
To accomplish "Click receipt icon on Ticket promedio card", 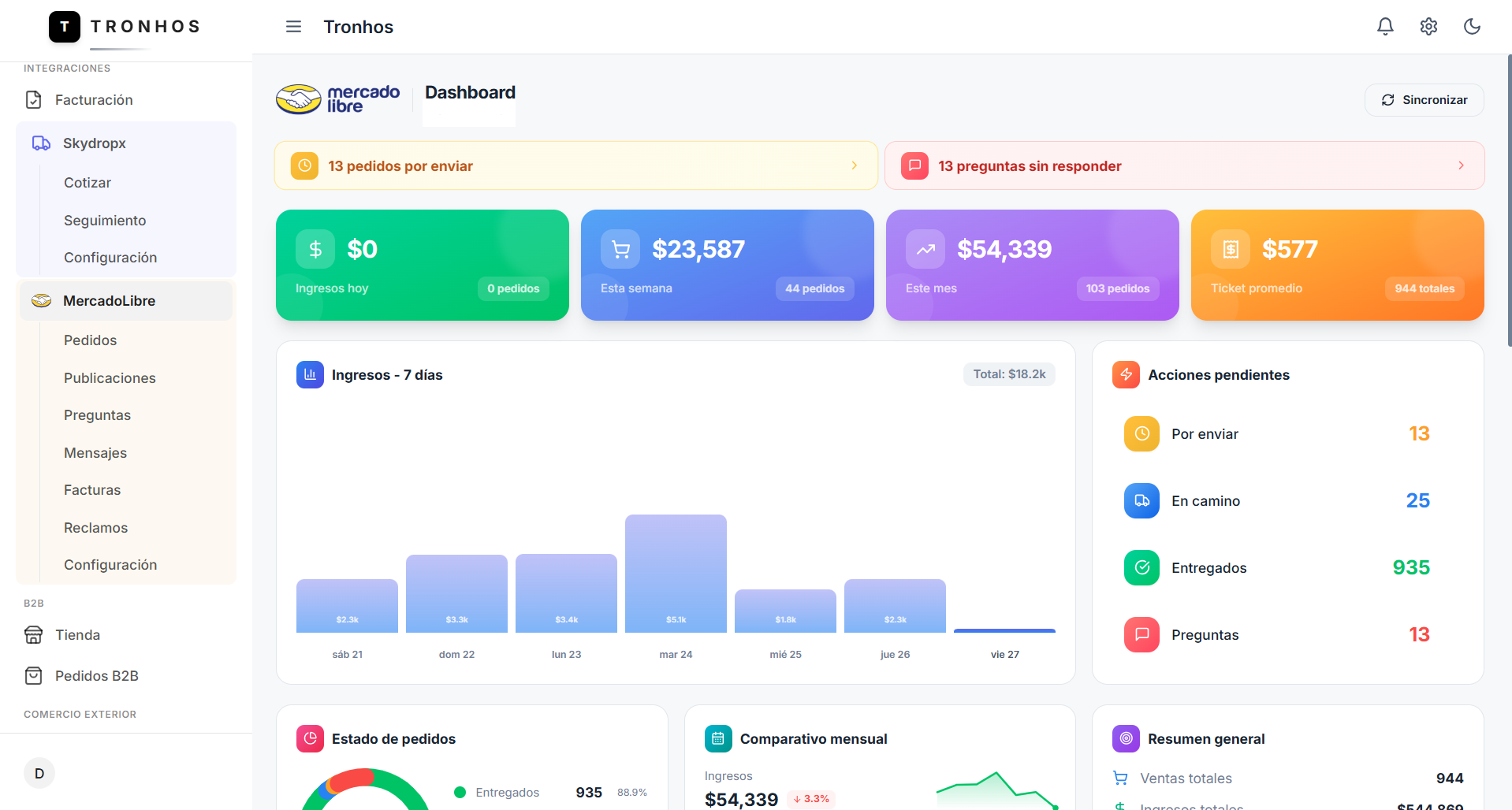I will pyautogui.click(x=1231, y=250).
